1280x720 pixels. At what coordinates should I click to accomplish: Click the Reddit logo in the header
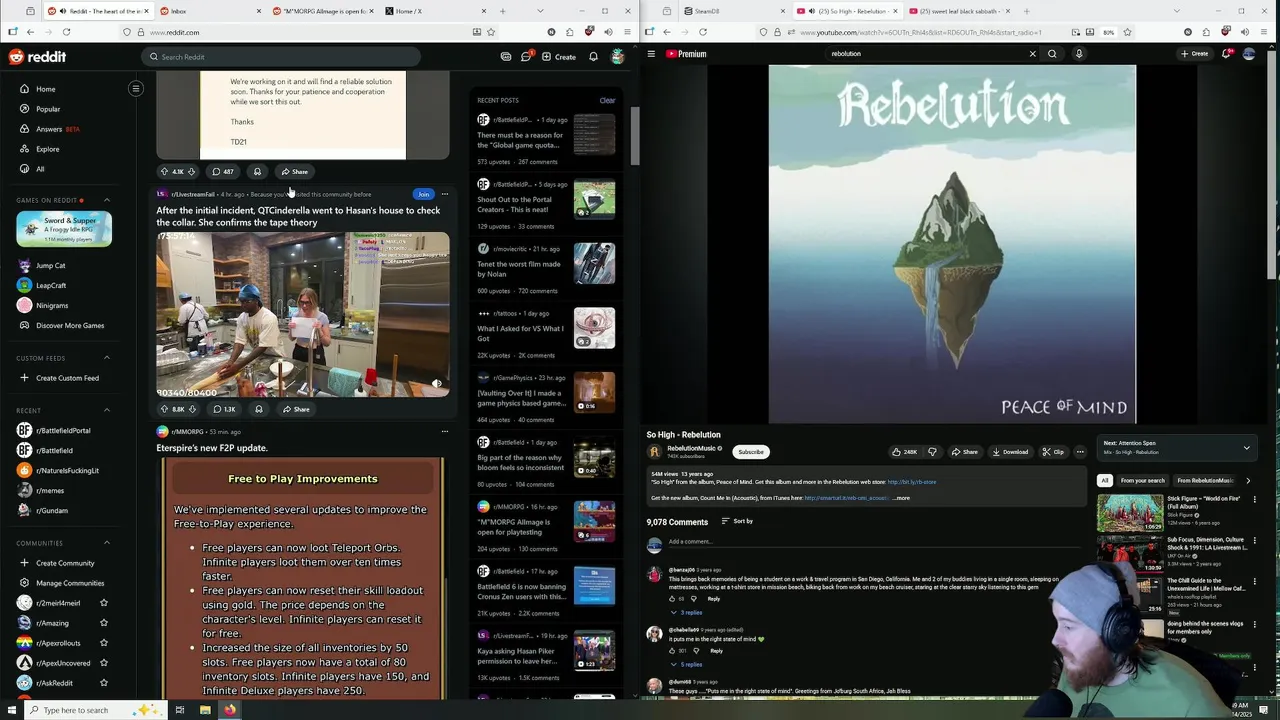[37, 57]
